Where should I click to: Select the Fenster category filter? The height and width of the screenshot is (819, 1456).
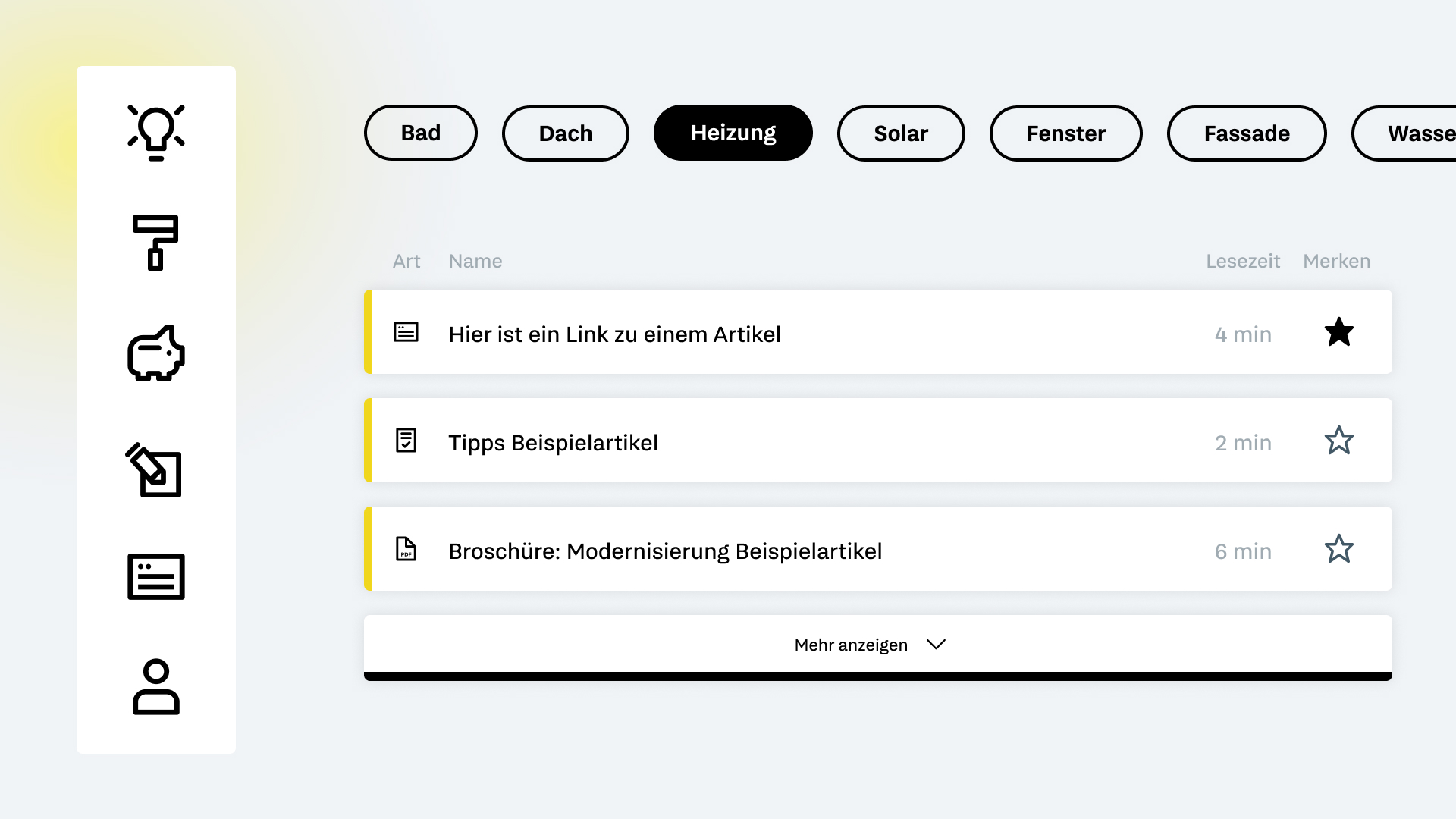coord(1066,133)
